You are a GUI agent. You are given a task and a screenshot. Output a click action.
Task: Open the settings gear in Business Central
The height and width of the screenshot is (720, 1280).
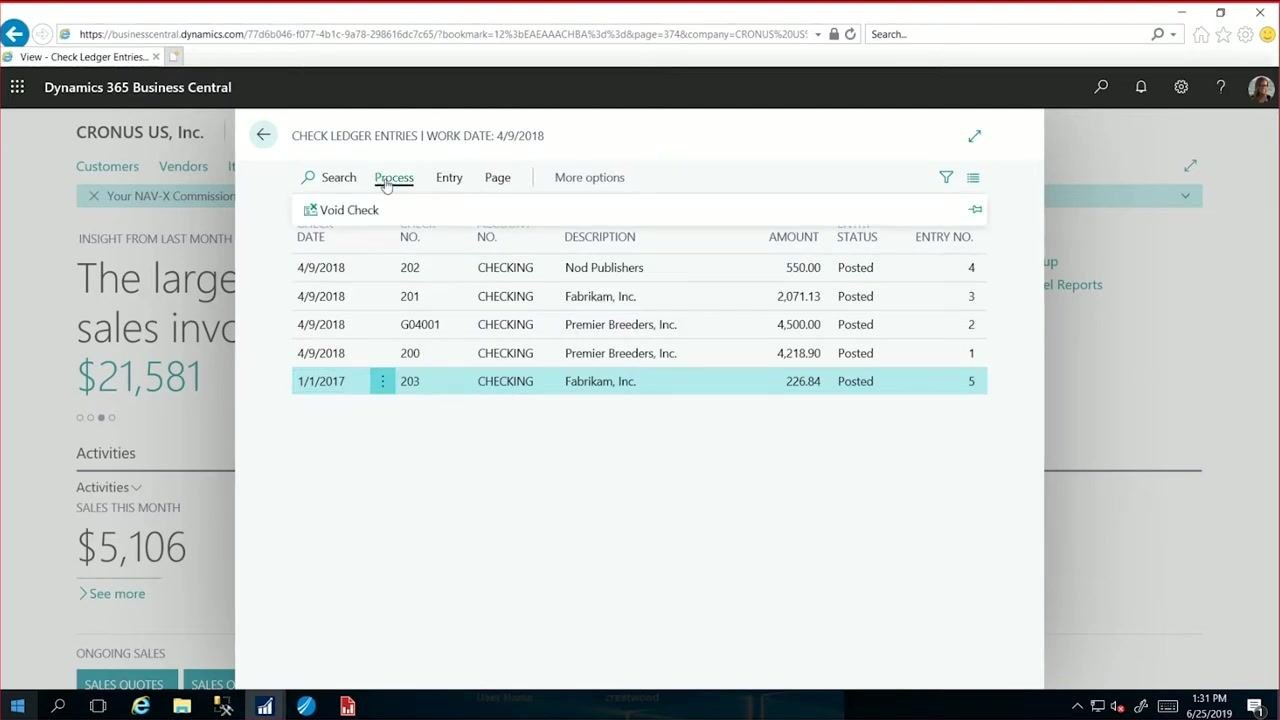tap(1181, 87)
